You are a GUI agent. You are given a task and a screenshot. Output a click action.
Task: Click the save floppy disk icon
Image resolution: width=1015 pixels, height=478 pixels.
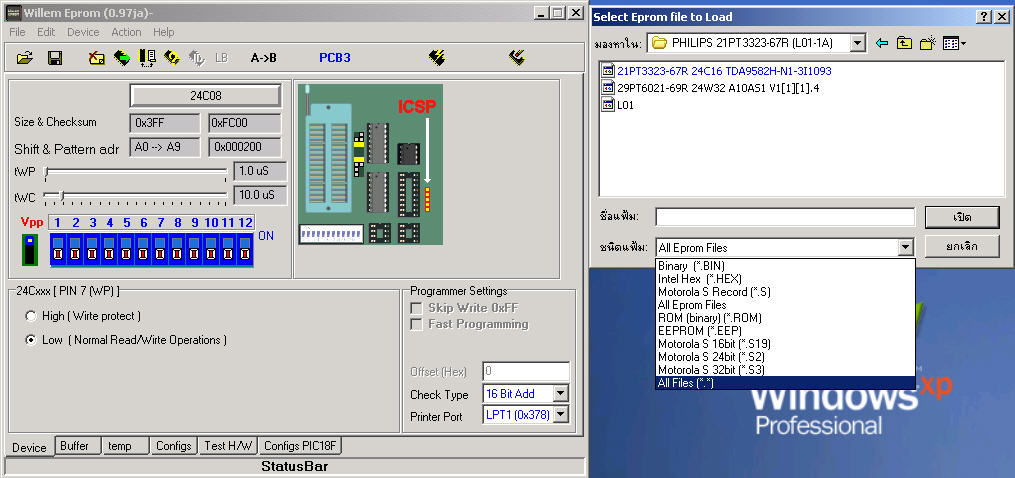(55, 58)
